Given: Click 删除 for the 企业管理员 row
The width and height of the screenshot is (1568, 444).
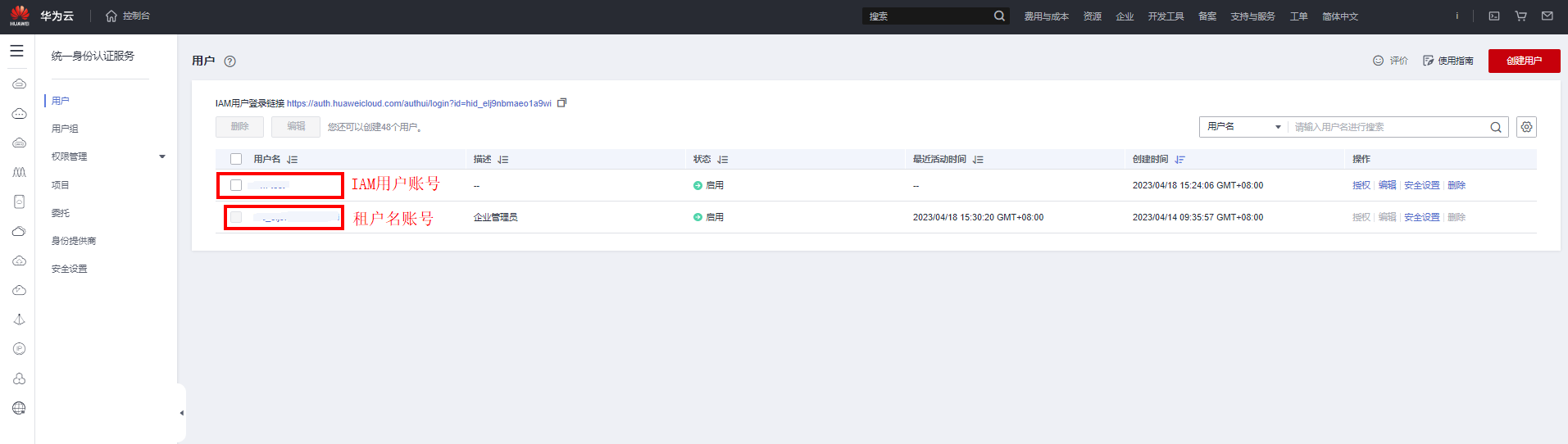Looking at the screenshot, I should coord(1456,217).
